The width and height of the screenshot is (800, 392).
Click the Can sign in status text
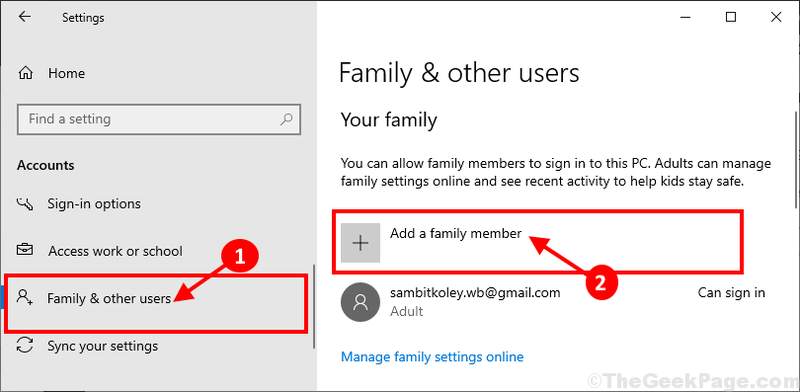(732, 292)
